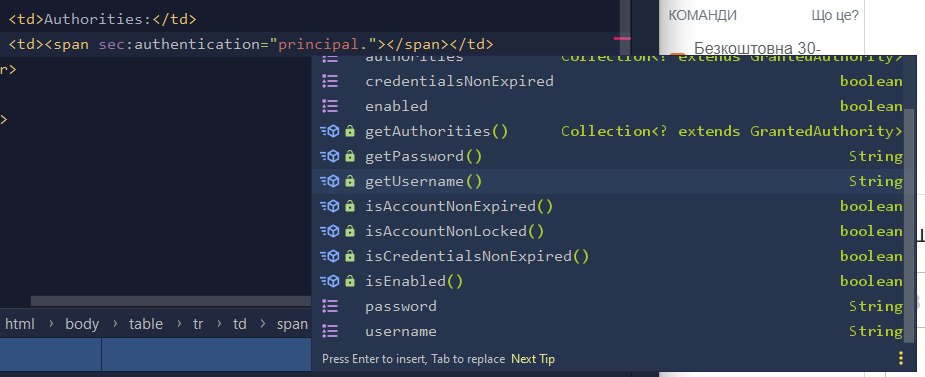925x377 pixels.
Task: Open completion popup options three-dot menu
Action: (901, 358)
